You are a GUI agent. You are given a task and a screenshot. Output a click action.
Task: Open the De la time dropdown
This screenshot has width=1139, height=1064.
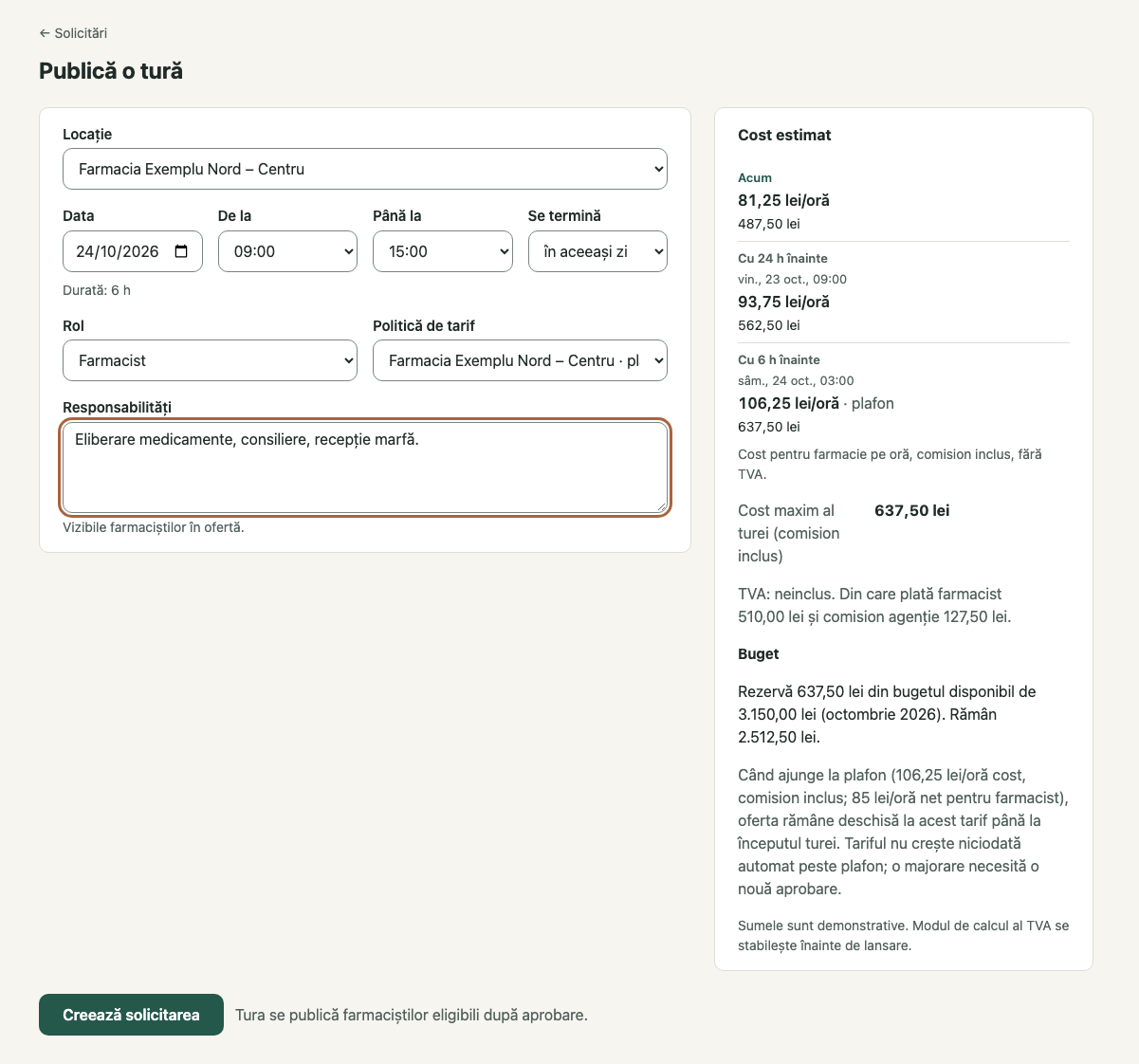pos(287,251)
